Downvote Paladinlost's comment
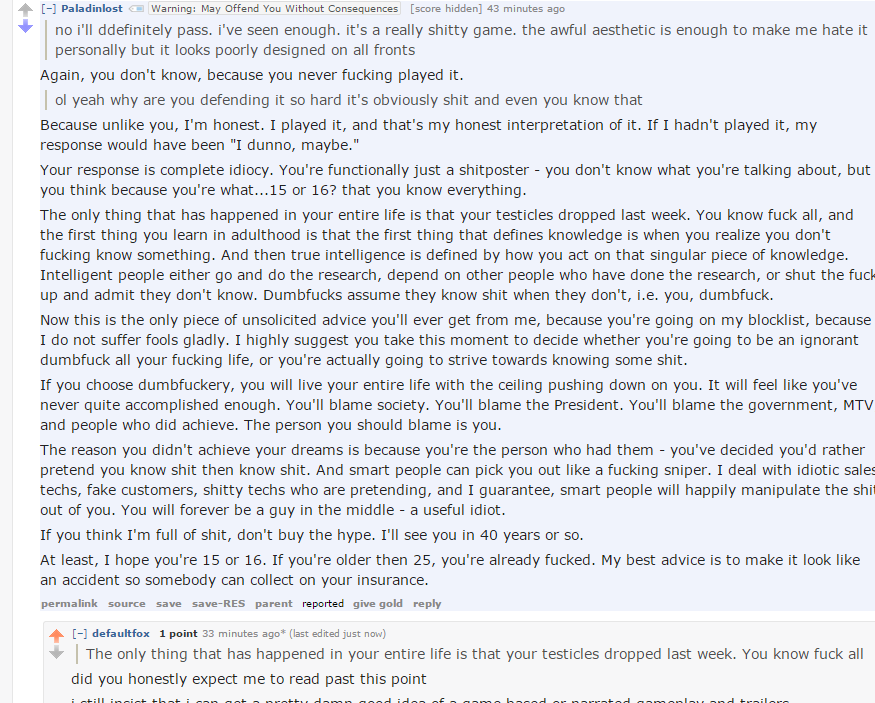This screenshot has width=875, height=703. coord(26,26)
